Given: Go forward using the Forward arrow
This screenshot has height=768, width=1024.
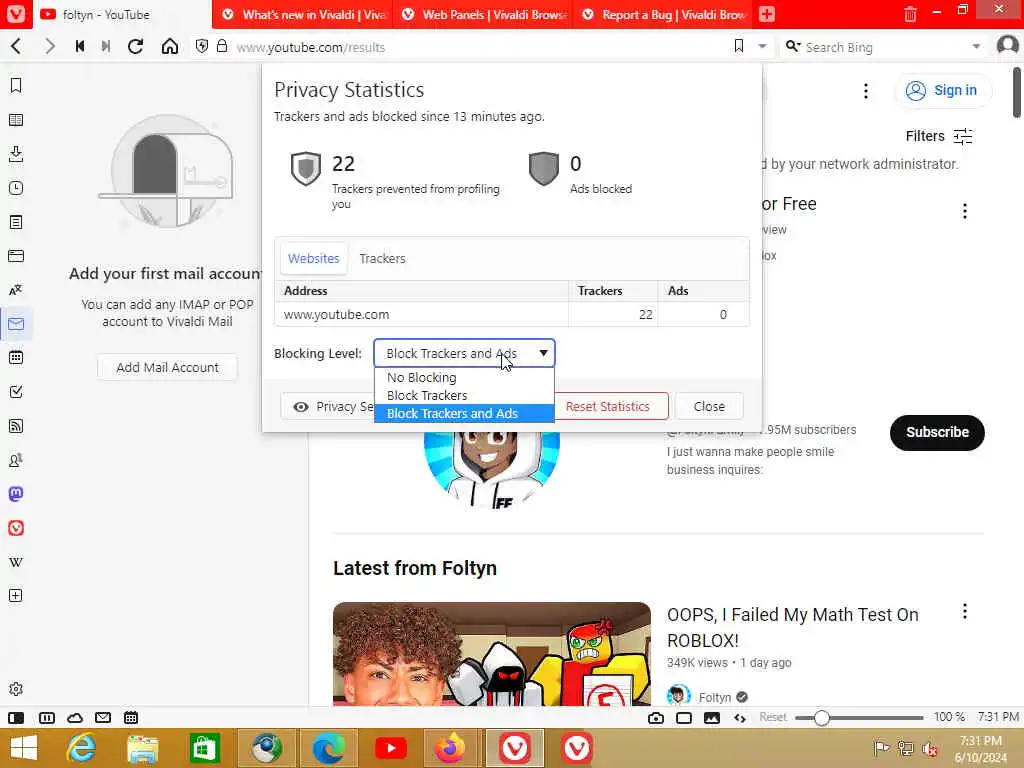Looking at the screenshot, I should point(50,46).
